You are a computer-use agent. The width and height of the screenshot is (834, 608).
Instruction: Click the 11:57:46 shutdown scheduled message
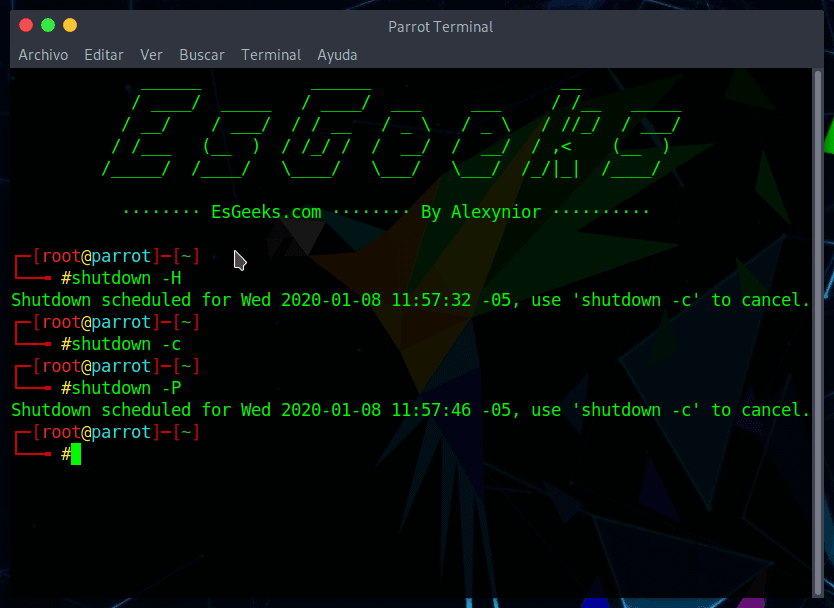(x=409, y=410)
